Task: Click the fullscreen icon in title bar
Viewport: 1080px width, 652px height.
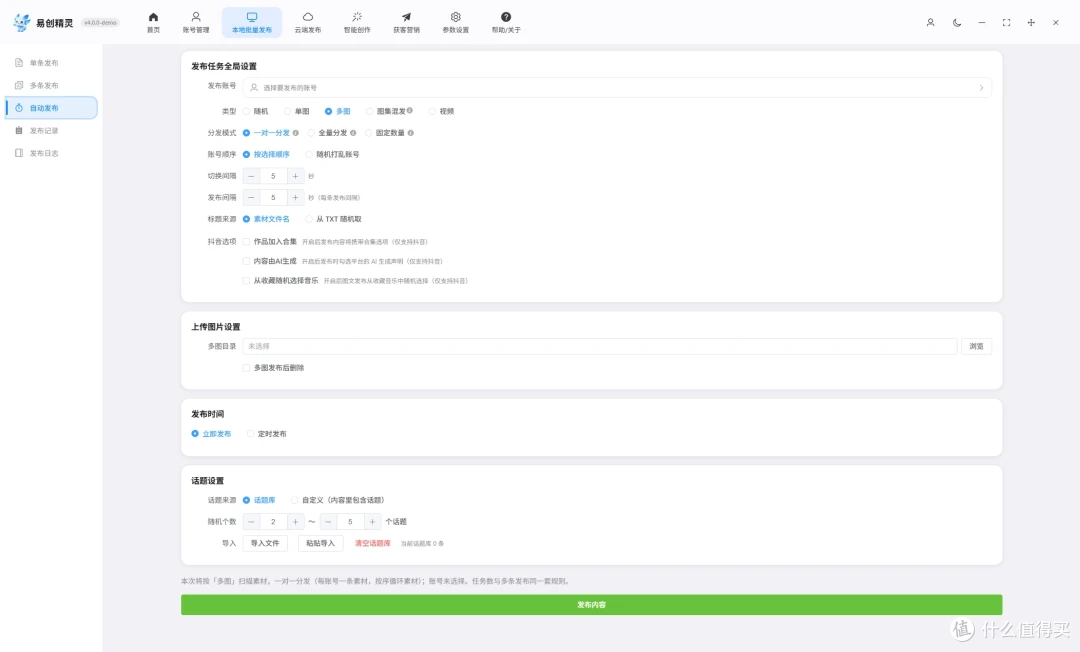Action: coord(1006,23)
